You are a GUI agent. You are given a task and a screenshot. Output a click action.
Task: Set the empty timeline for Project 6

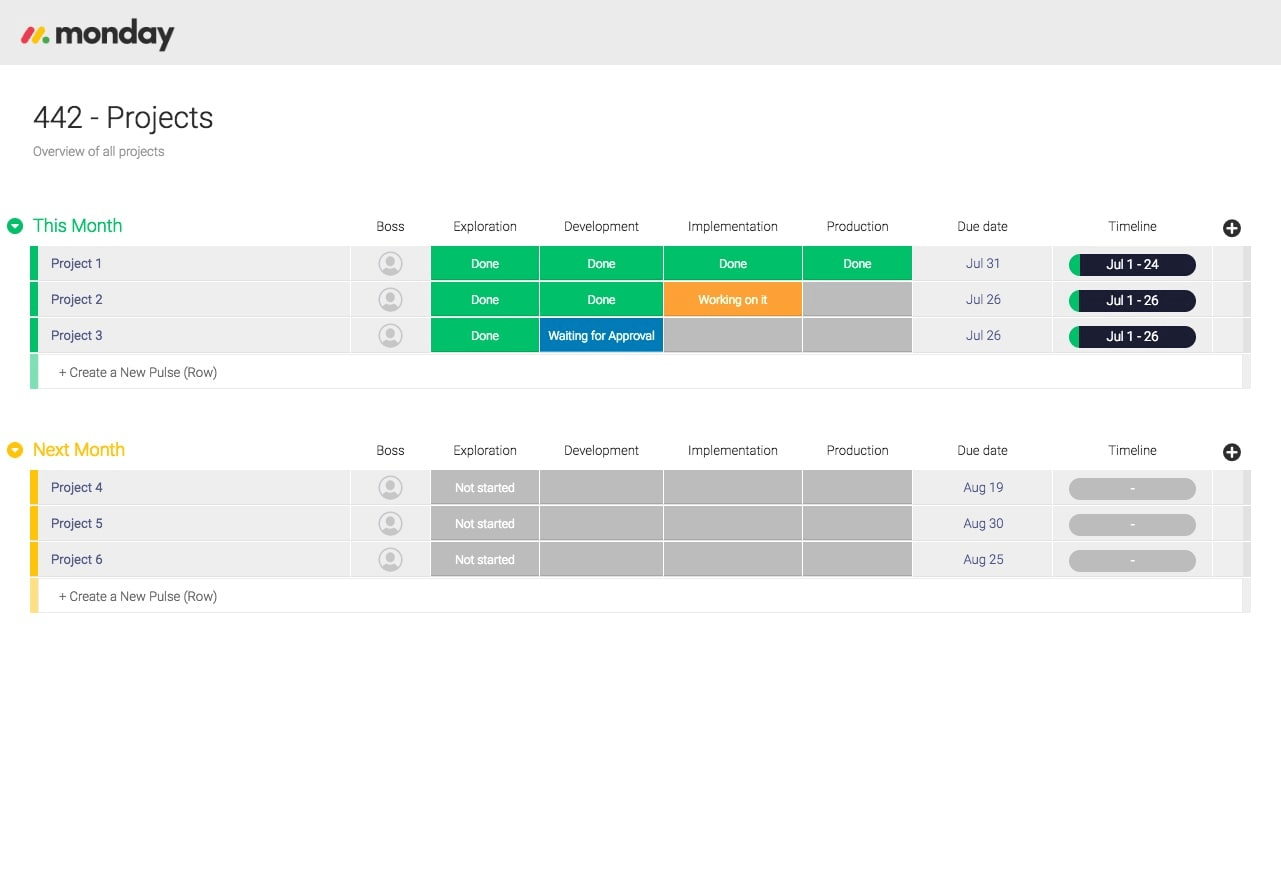point(1132,561)
